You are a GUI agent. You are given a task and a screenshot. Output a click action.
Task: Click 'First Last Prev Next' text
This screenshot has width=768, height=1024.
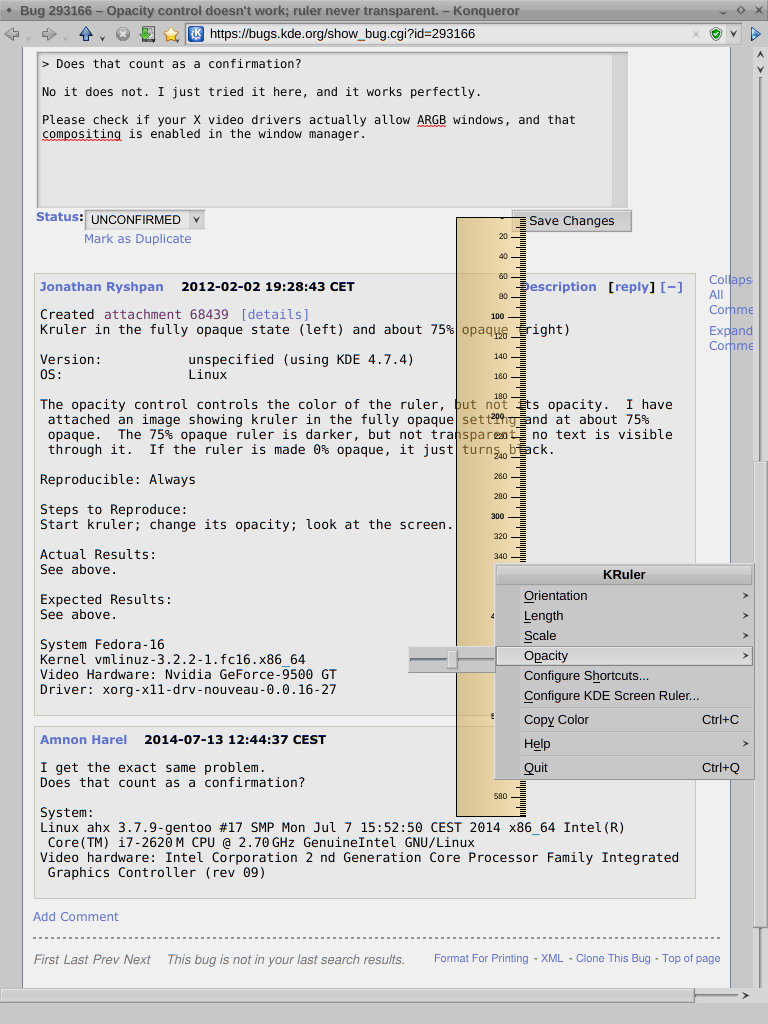click(92, 959)
